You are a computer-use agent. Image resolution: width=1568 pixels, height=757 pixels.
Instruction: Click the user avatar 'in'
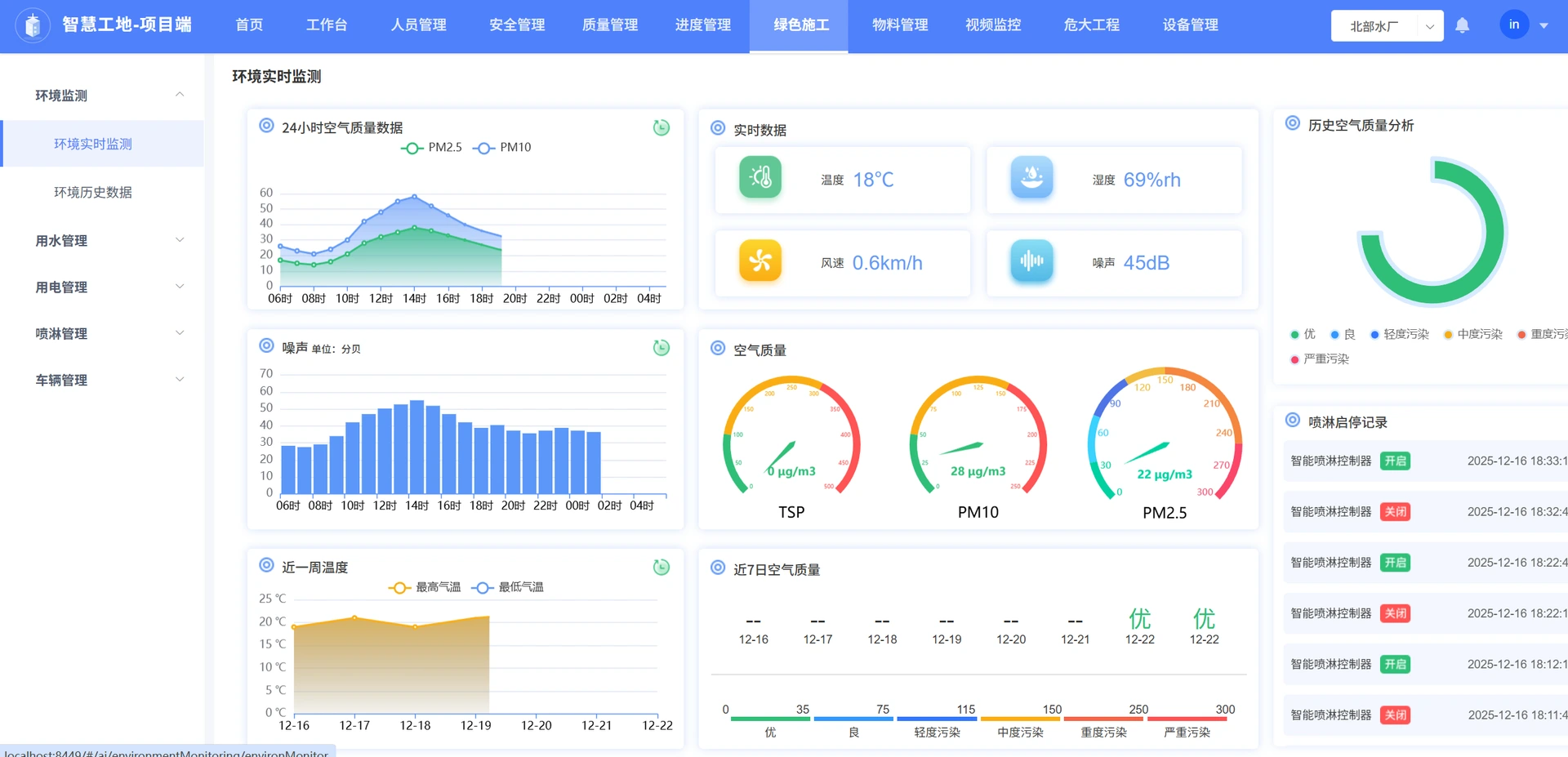tap(1514, 24)
